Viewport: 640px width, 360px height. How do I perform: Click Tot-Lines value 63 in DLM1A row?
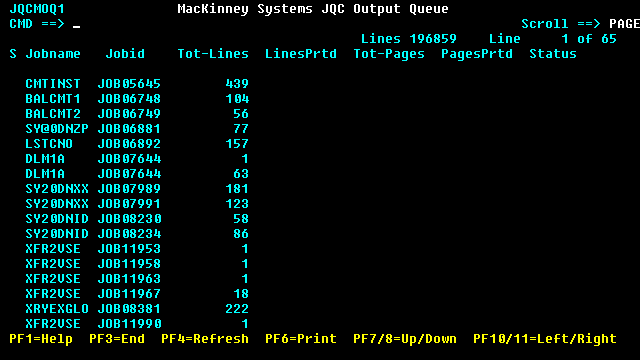click(x=241, y=174)
